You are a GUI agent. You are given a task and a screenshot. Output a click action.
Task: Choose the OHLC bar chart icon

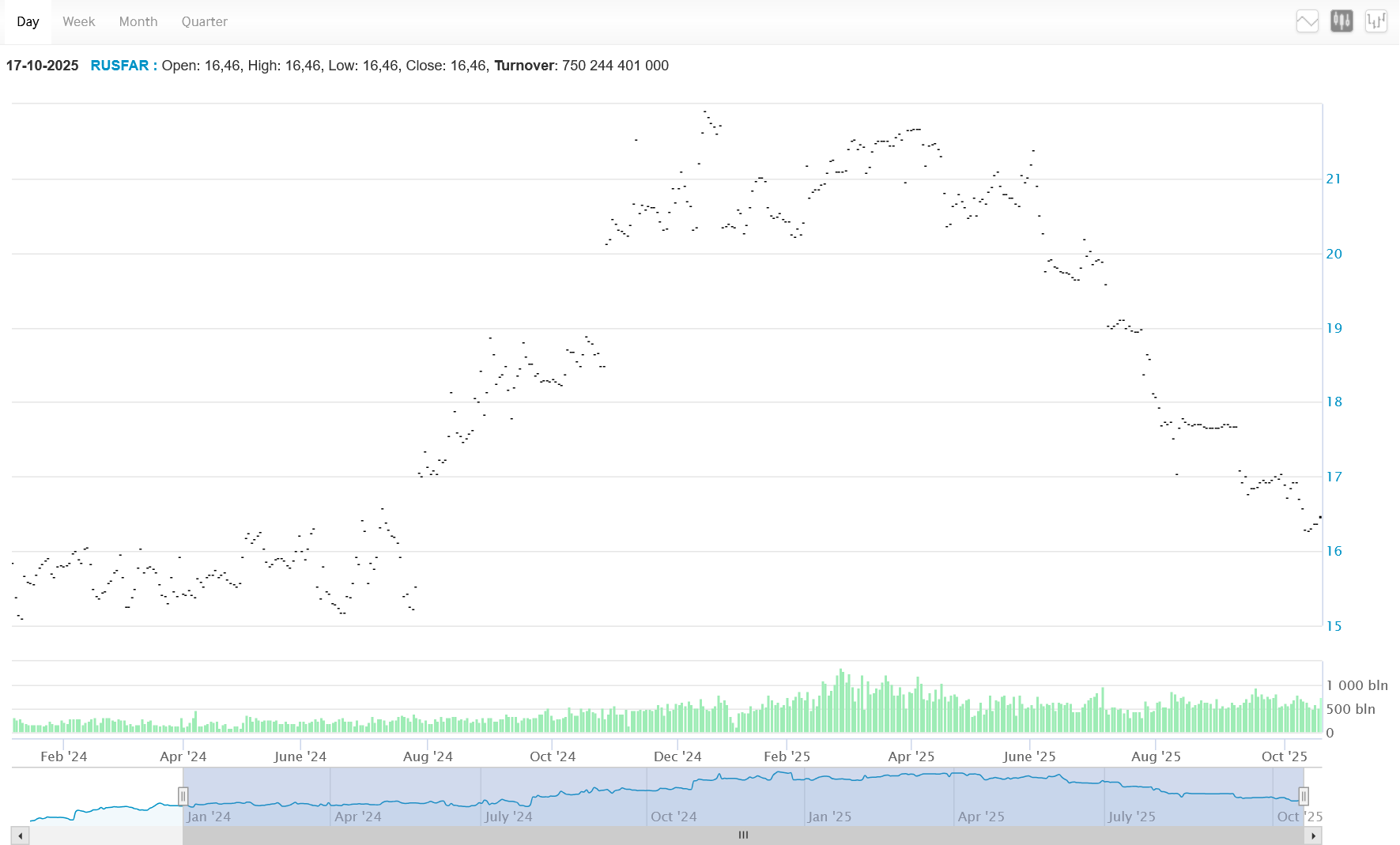[1376, 21]
